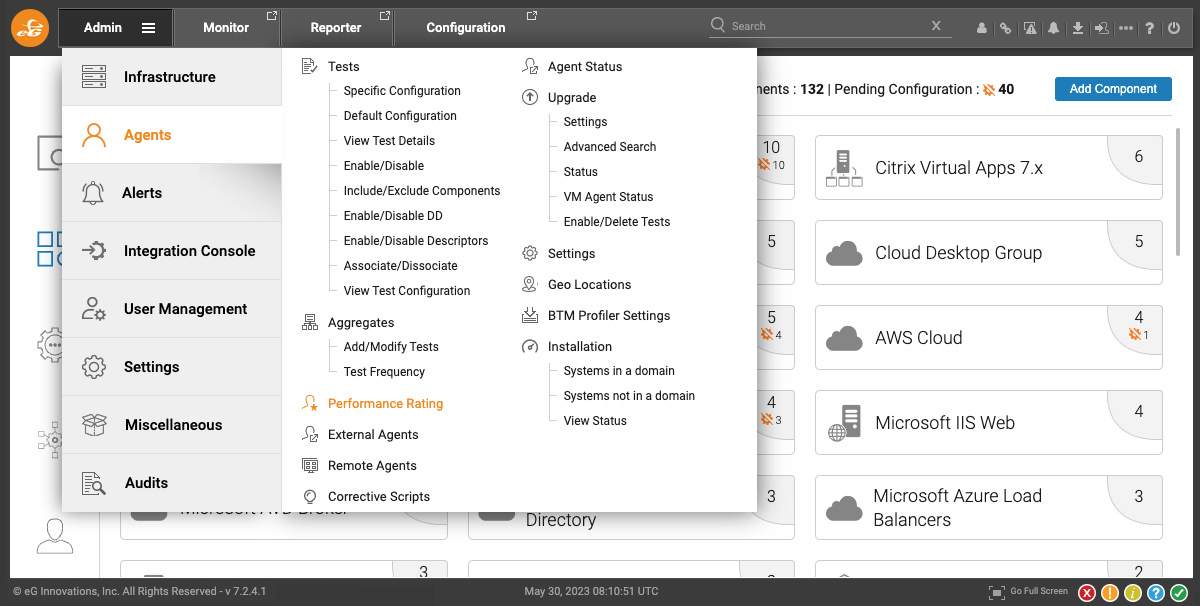The image size is (1200, 606).
Task: Open the AWS Cloud component card
Action: click(989, 338)
